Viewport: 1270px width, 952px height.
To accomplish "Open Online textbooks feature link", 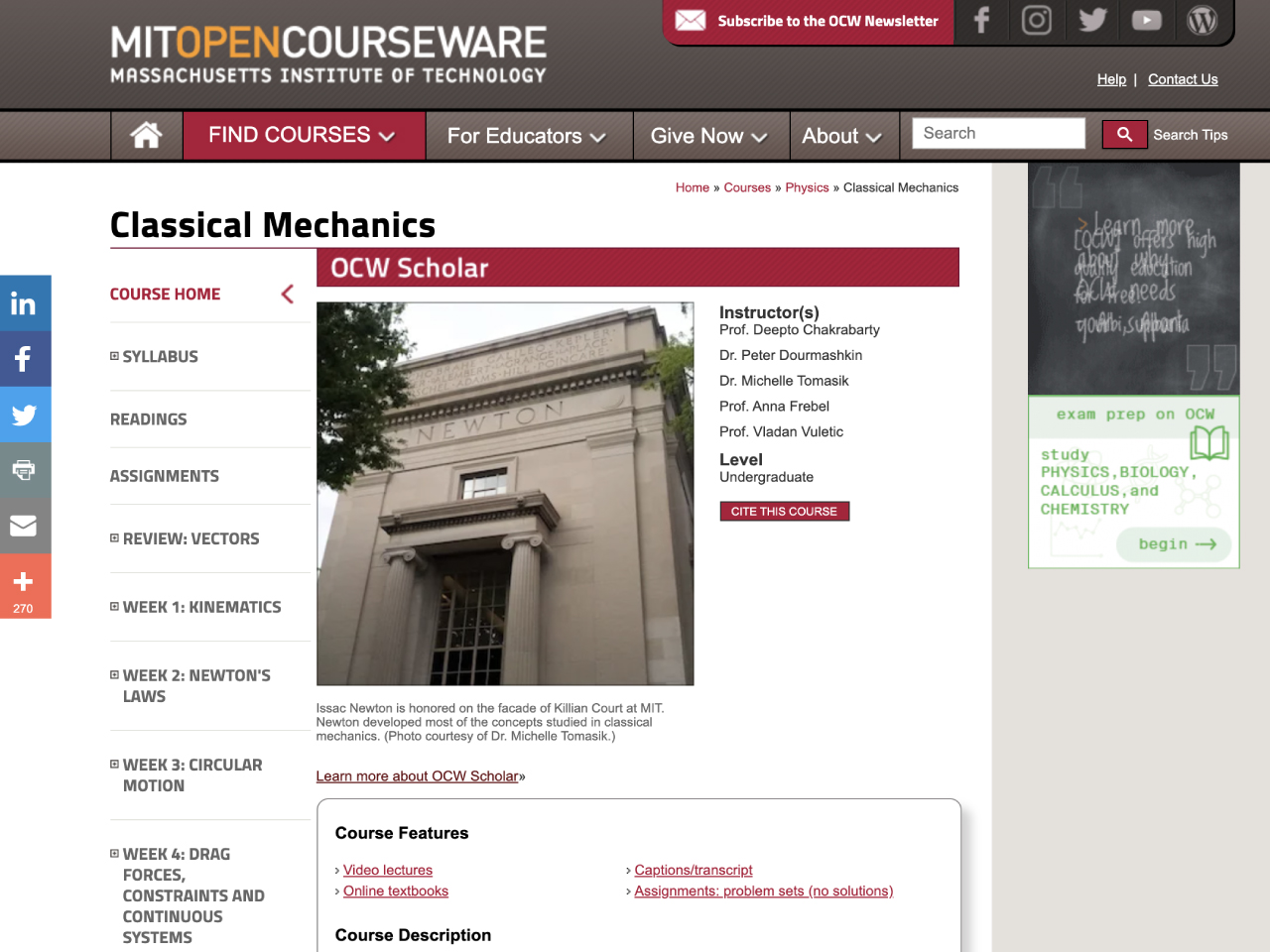I will point(396,891).
